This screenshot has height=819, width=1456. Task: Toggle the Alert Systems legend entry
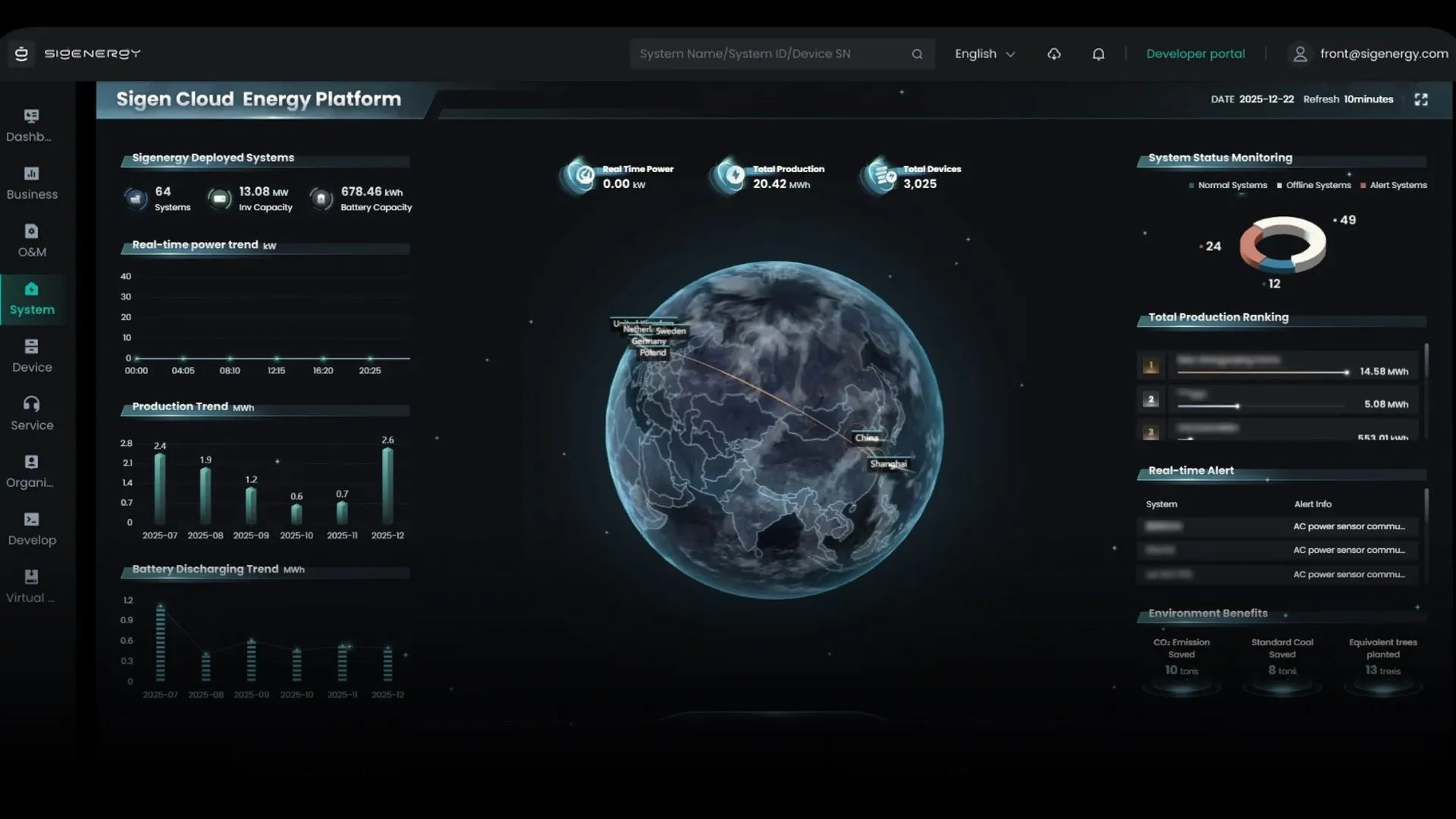point(1393,185)
